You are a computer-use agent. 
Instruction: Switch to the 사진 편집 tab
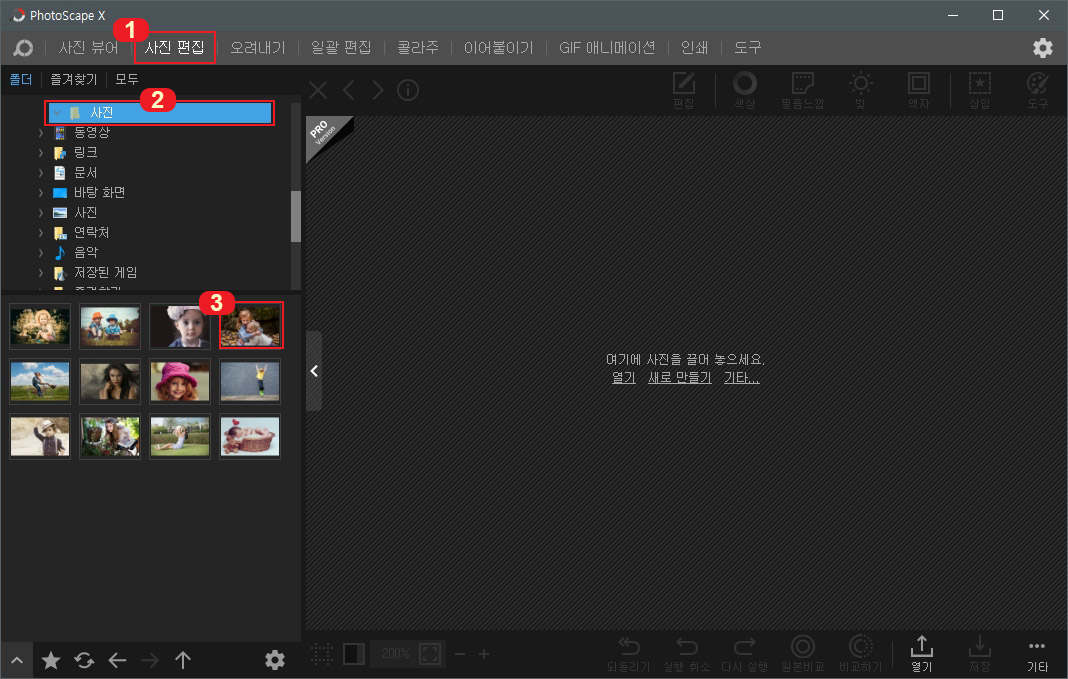tap(174, 48)
